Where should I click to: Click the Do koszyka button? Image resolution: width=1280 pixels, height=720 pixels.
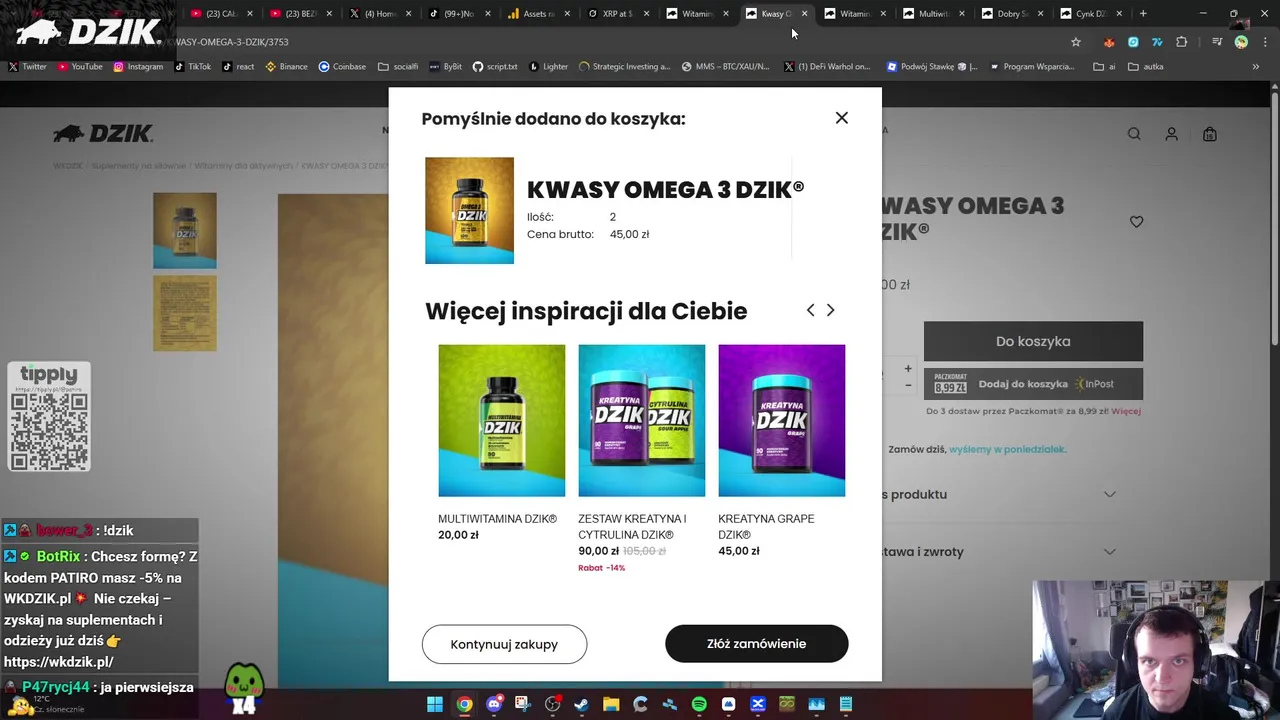pos(1033,341)
